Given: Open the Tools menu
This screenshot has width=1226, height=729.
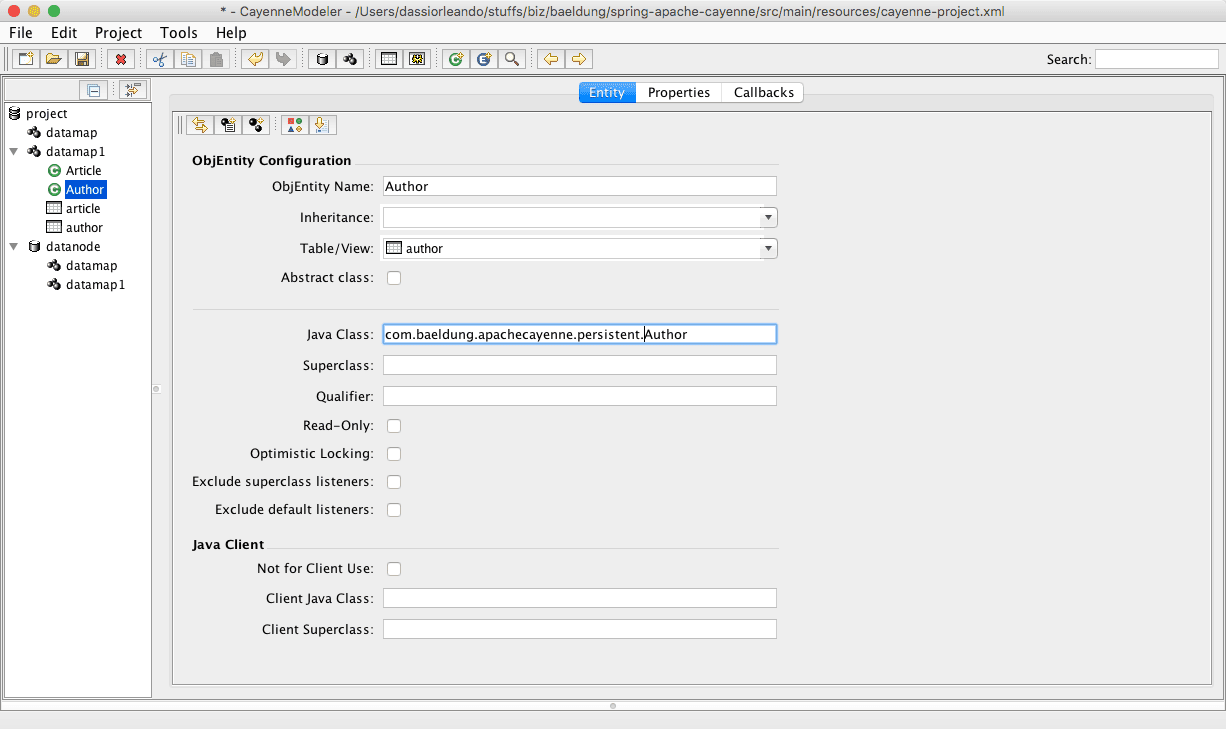Looking at the screenshot, I should click(178, 33).
